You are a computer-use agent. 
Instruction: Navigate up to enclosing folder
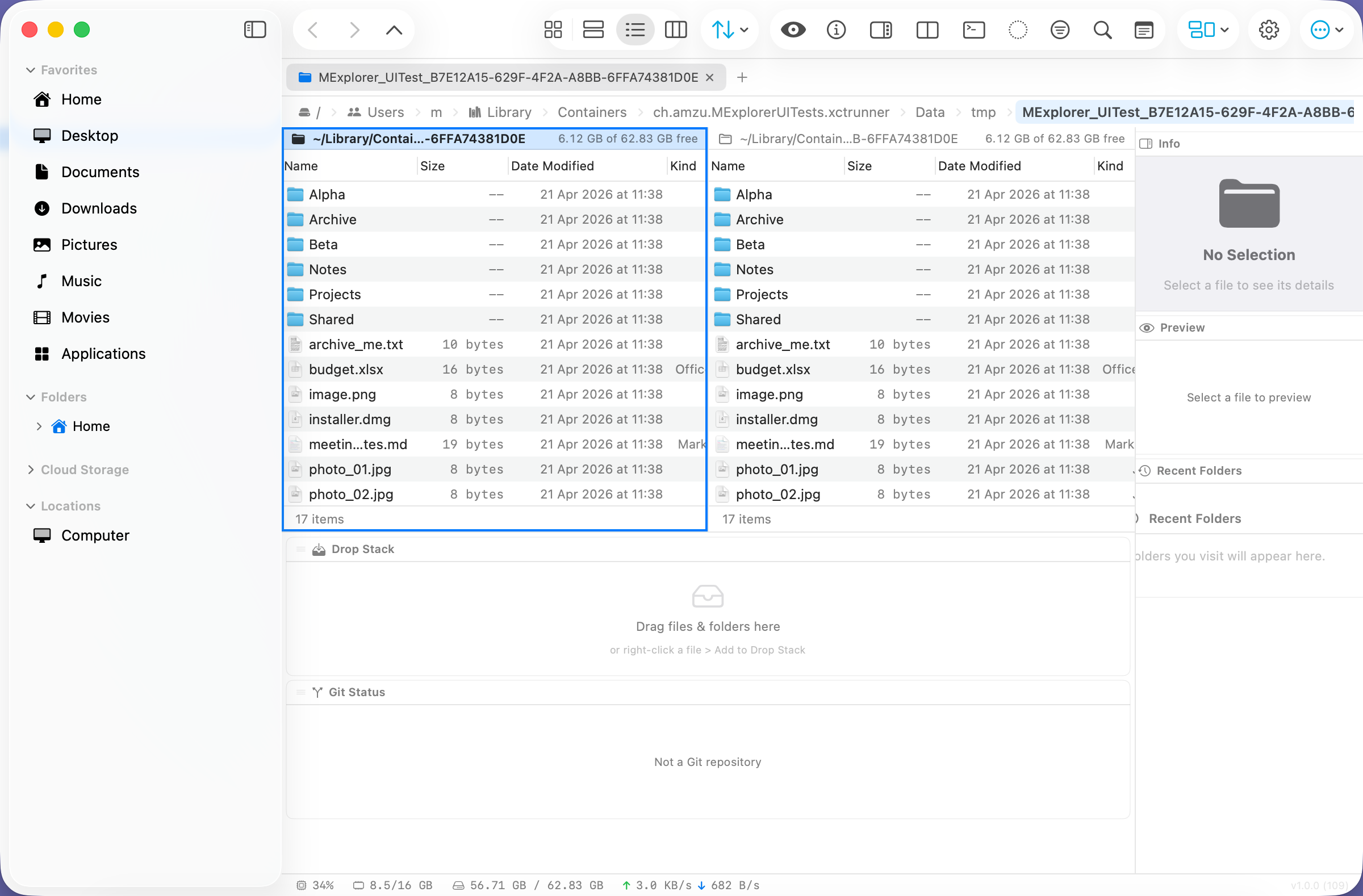[x=394, y=29]
